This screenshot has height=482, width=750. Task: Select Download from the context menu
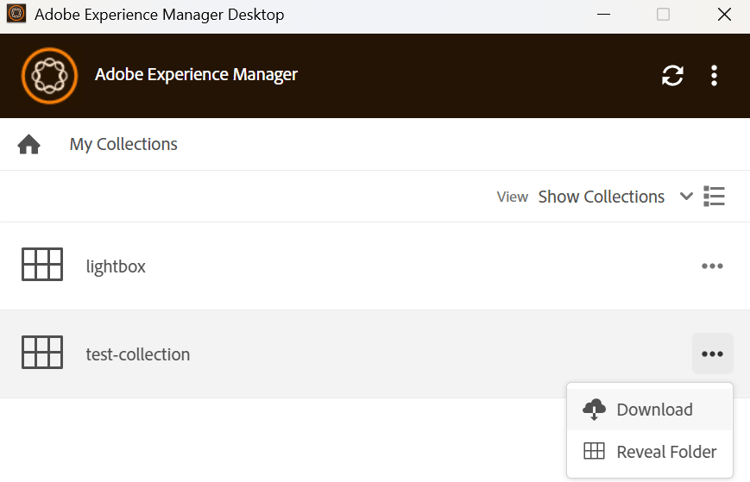(x=654, y=409)
